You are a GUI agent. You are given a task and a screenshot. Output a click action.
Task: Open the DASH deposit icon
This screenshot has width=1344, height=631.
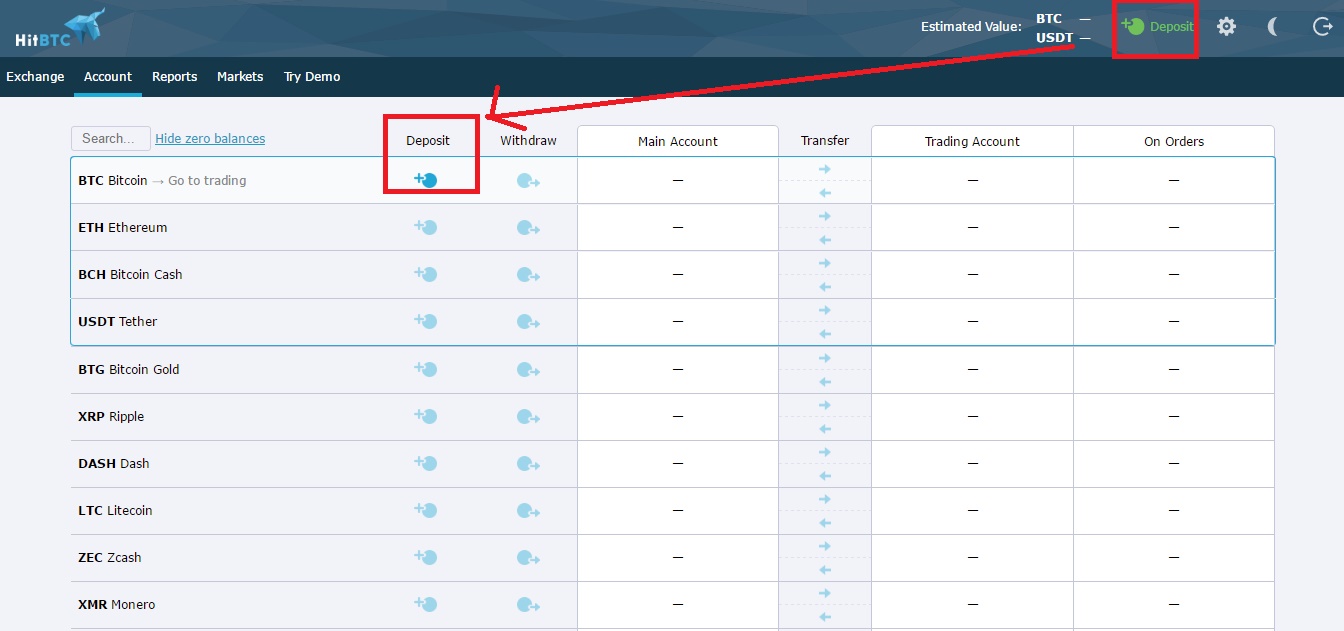(x=426, y=463)
